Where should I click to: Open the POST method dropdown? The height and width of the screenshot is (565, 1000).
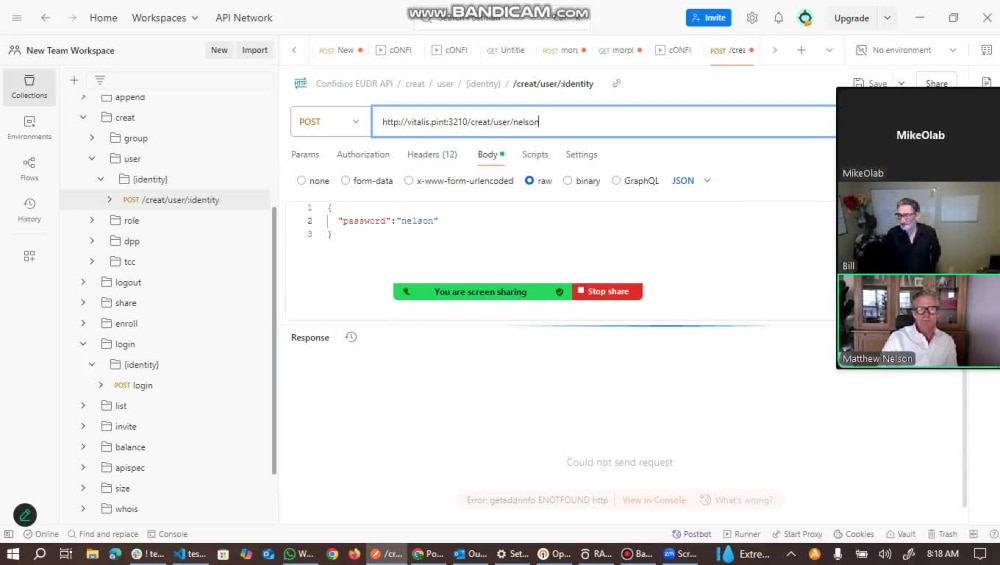(x=330, y=122)
